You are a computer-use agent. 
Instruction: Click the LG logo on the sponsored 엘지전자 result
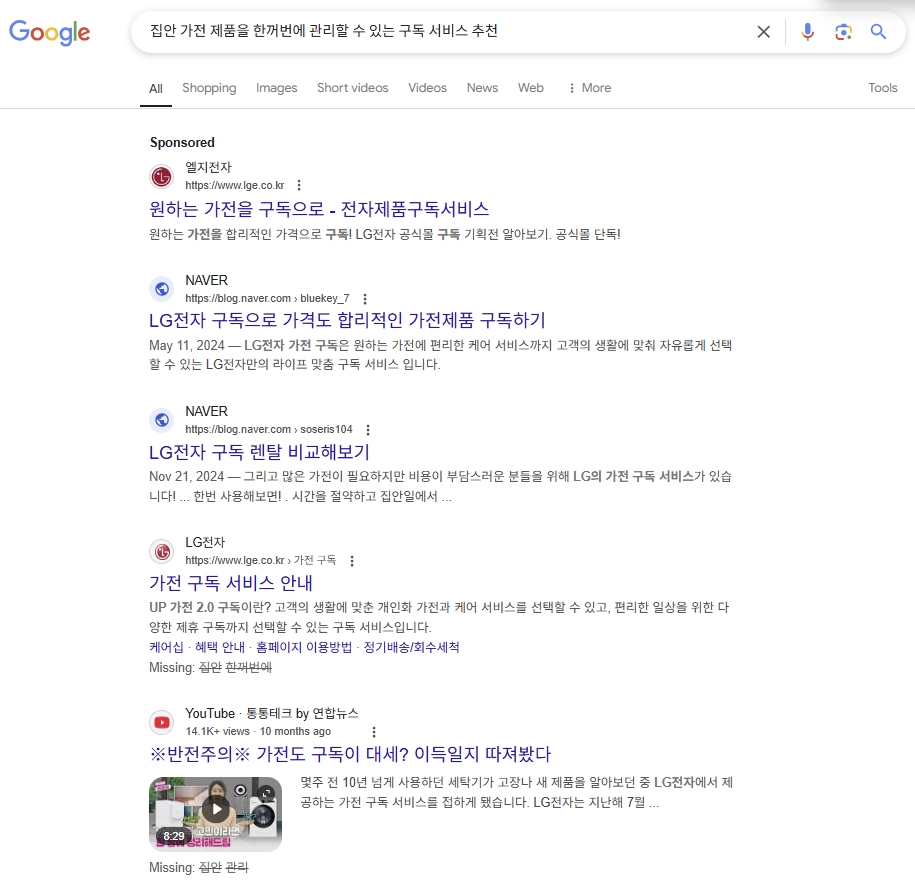point(162,176)
